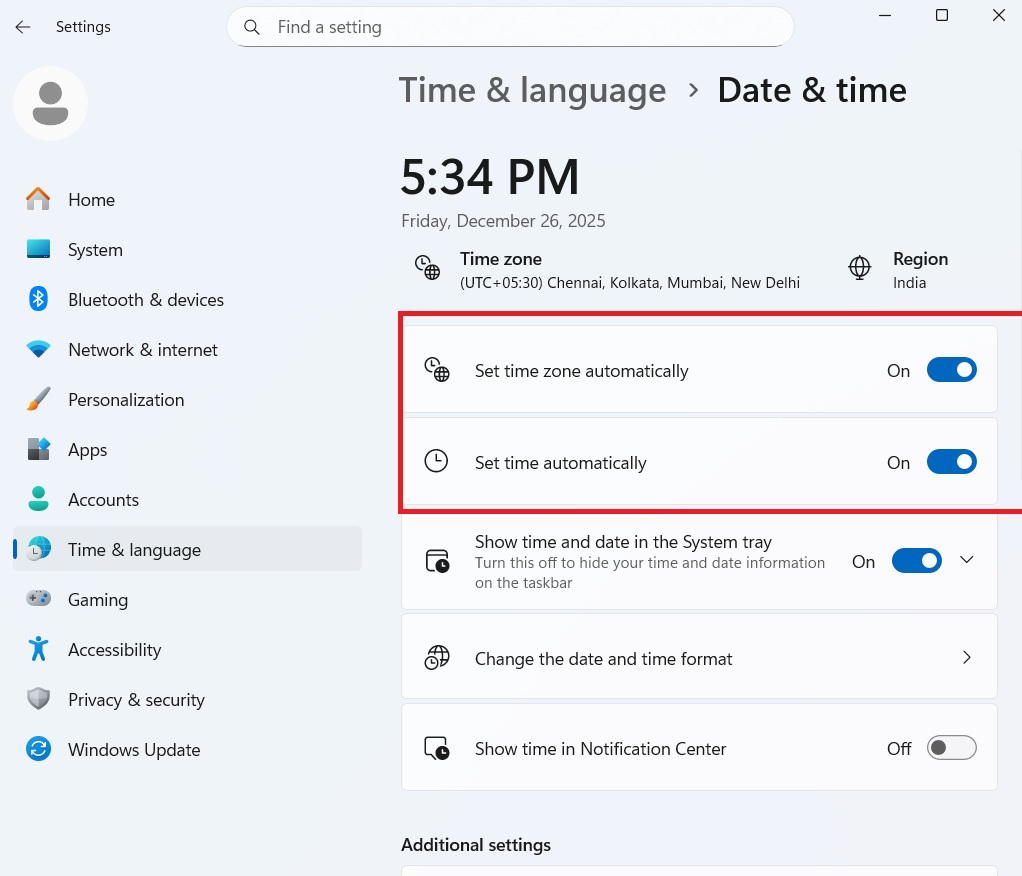Click the back arrow in Settings header
This screenshot has width=1022, height=876.
[x=23, y=27]
